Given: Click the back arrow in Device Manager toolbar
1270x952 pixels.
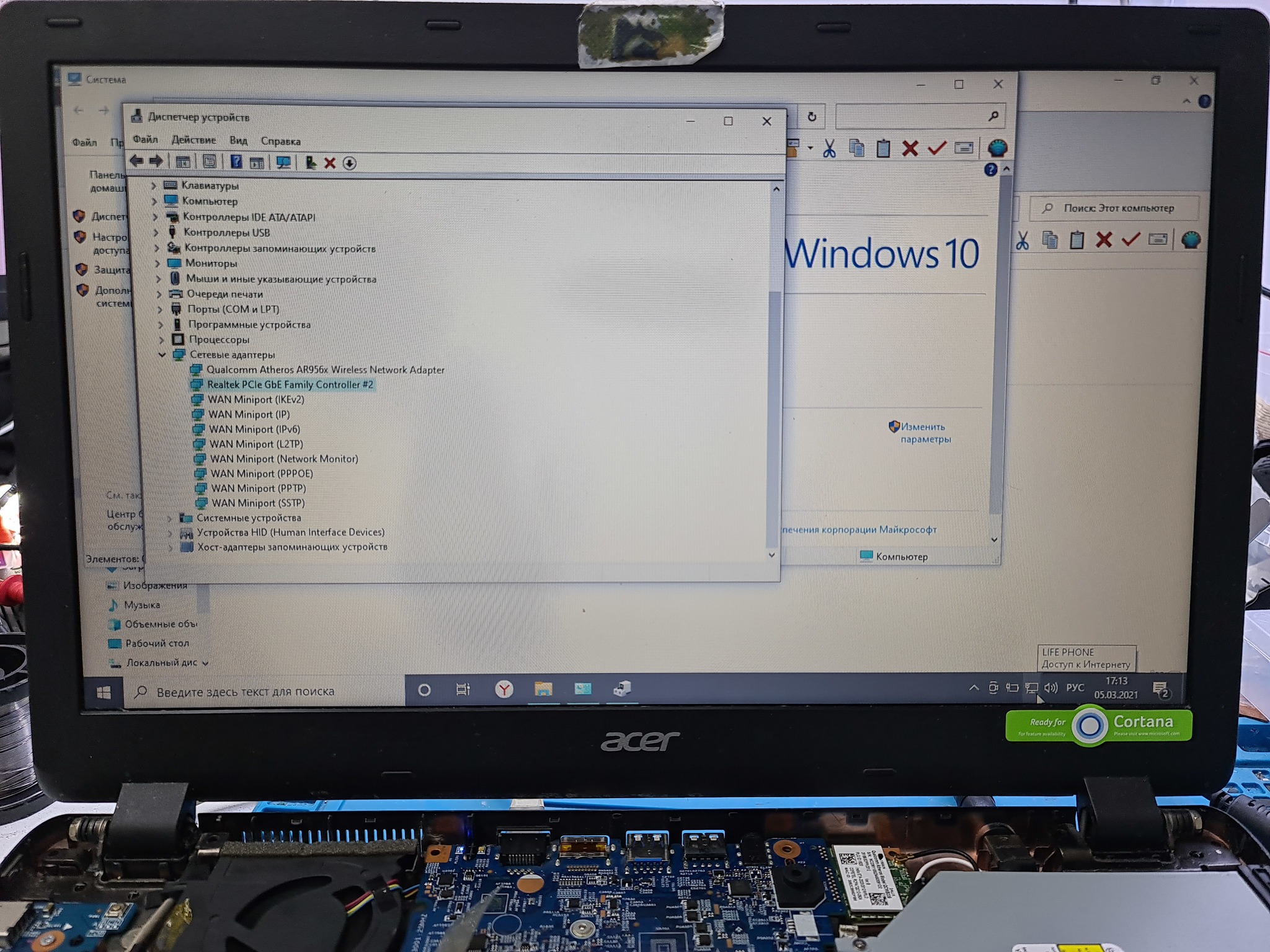Looking at the screenshot, I should tap(136, 162).
